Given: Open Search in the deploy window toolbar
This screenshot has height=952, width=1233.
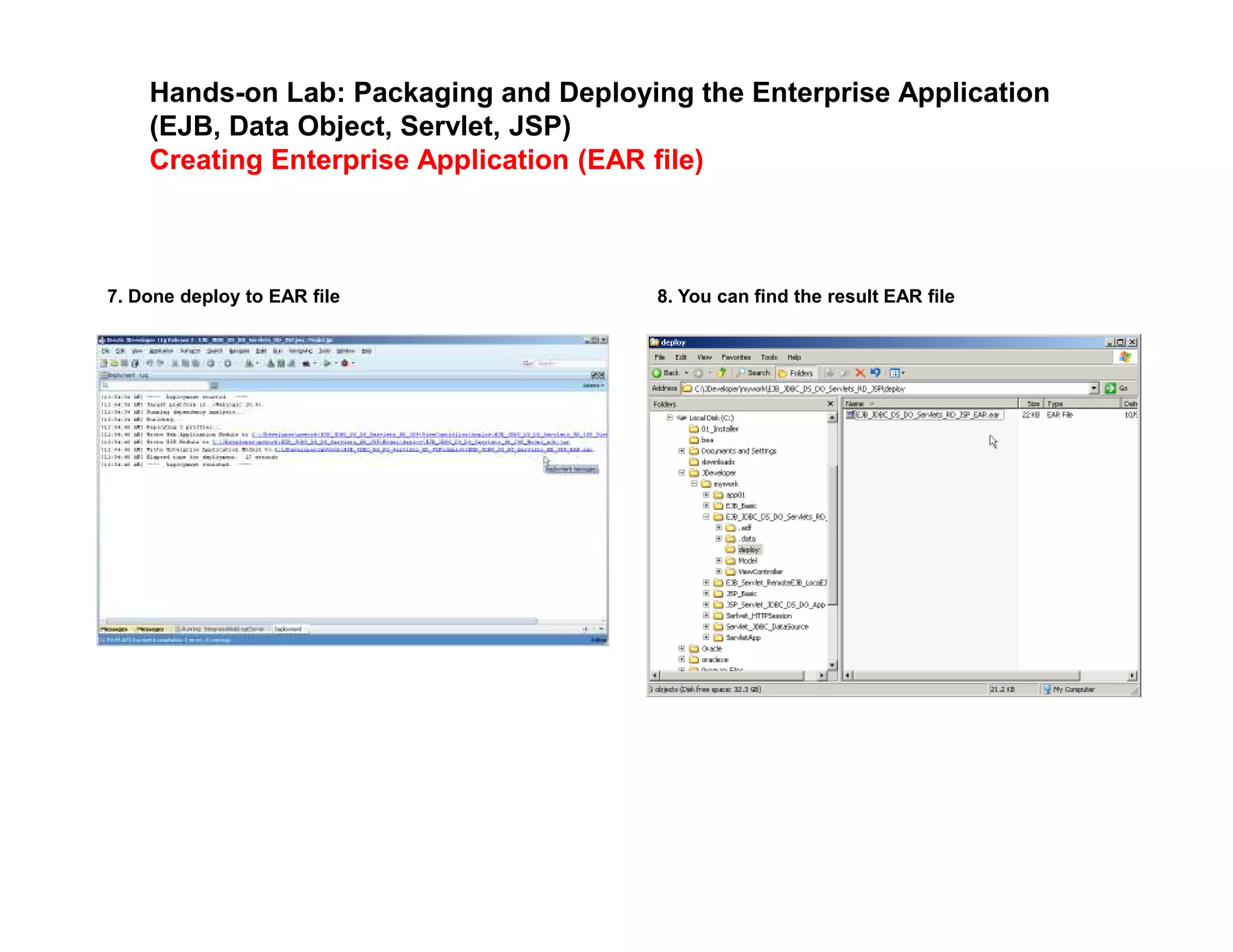Looking at the screenshot, I should tap(753, 373).
